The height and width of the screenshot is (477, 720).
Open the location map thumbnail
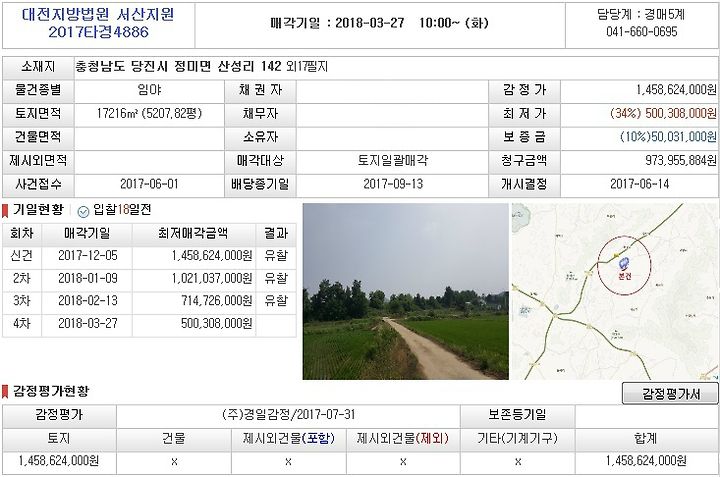pyautogui.click(x=615, y=292)
